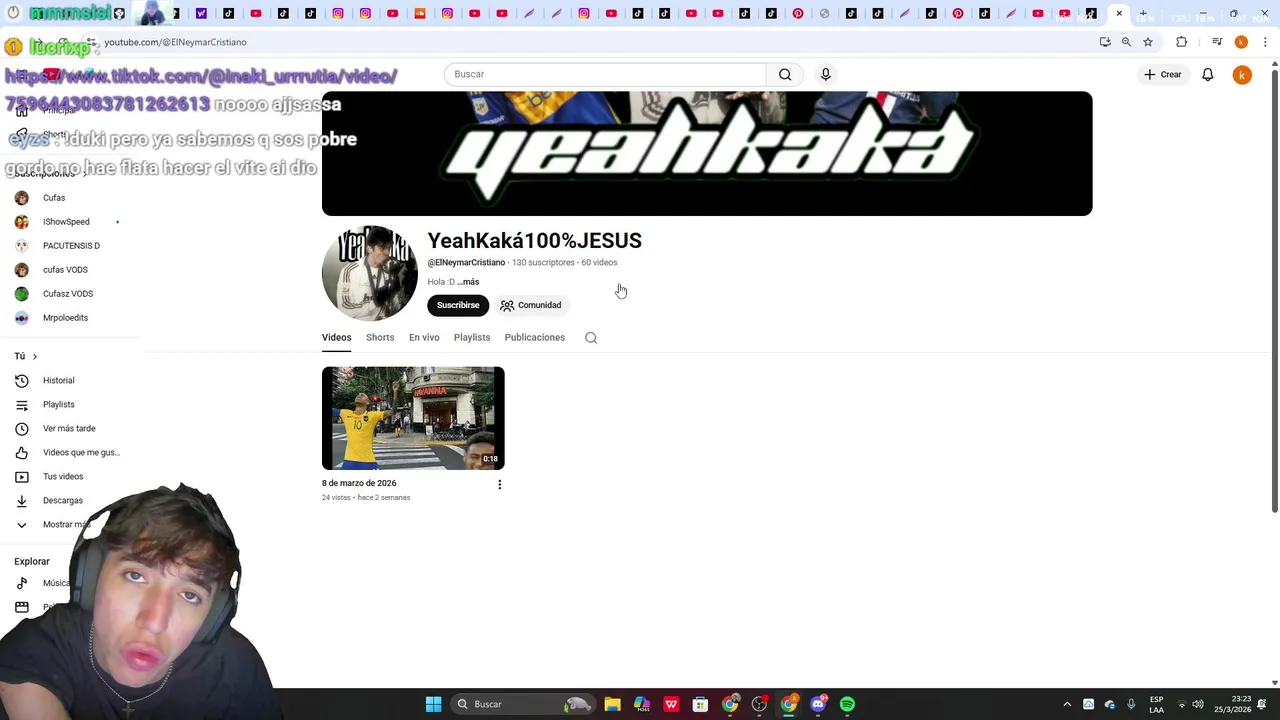Click the YouTube search magnifier button

coord(785,74)
